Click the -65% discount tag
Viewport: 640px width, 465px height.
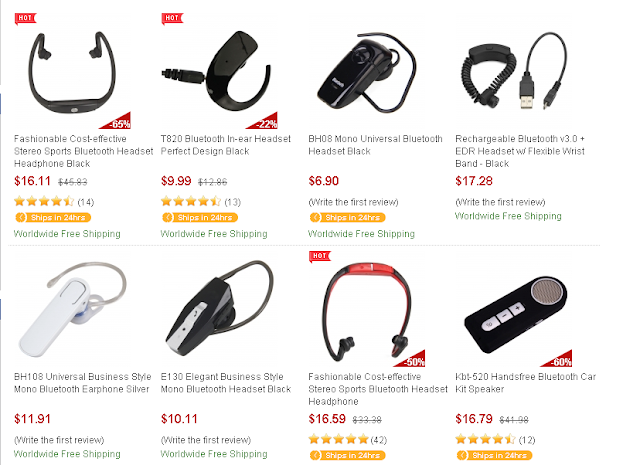[118, 121]
